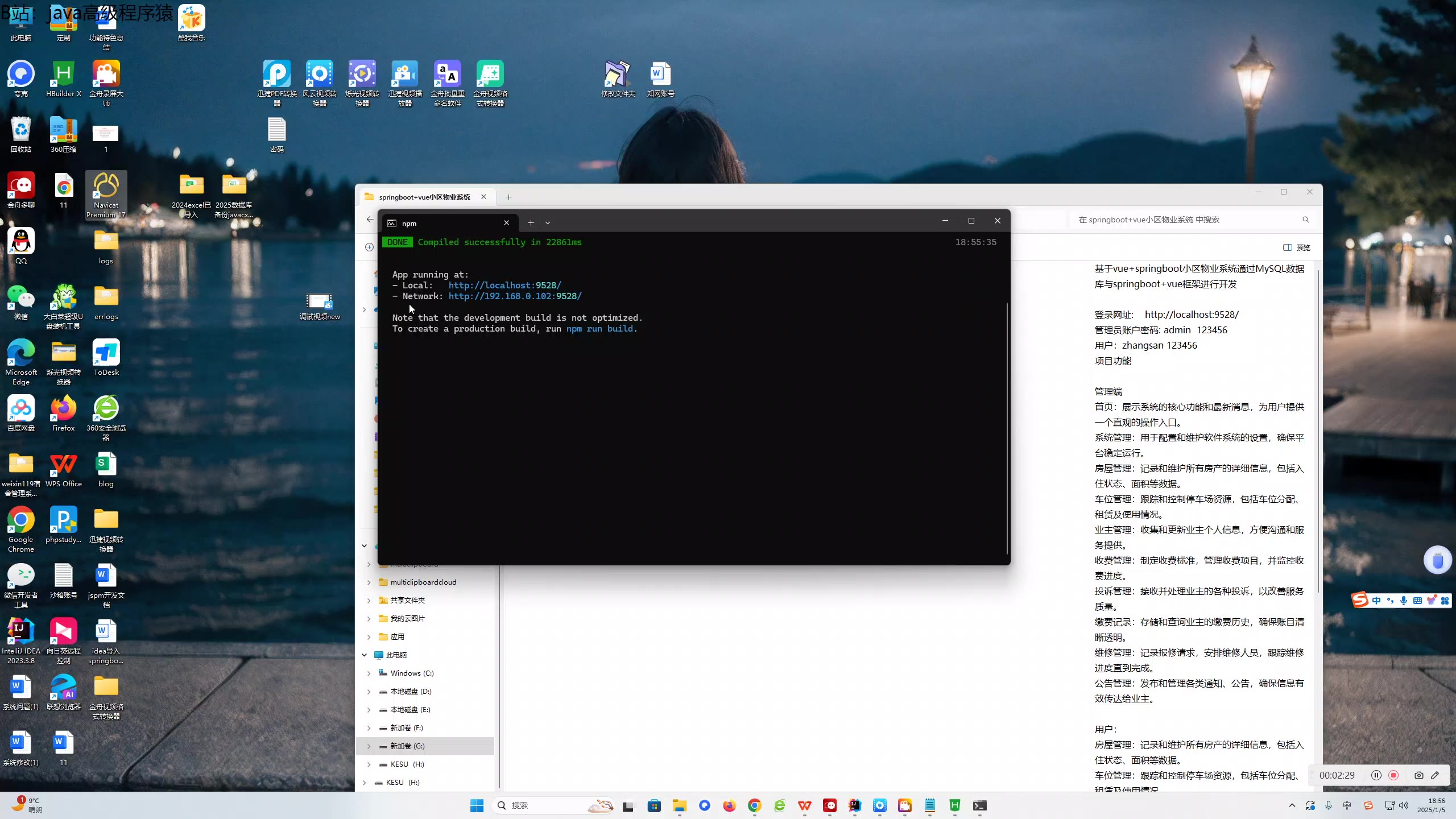
Task: Open 调试视频new desktop file
Action: pos(320,307)
